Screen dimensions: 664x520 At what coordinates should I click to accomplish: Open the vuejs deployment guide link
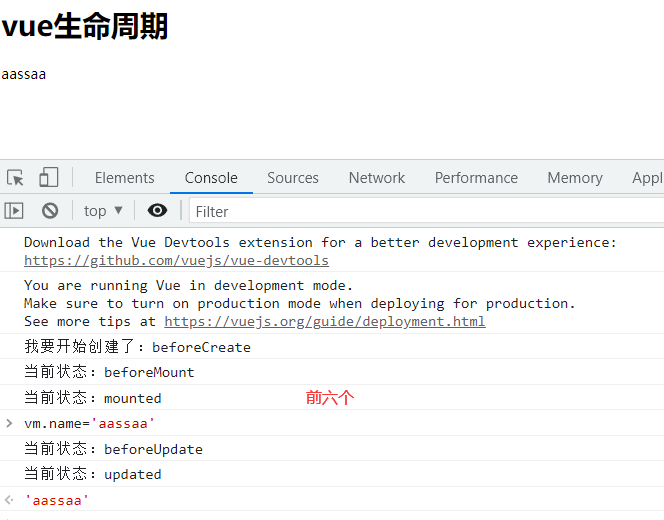pos(324,321)
